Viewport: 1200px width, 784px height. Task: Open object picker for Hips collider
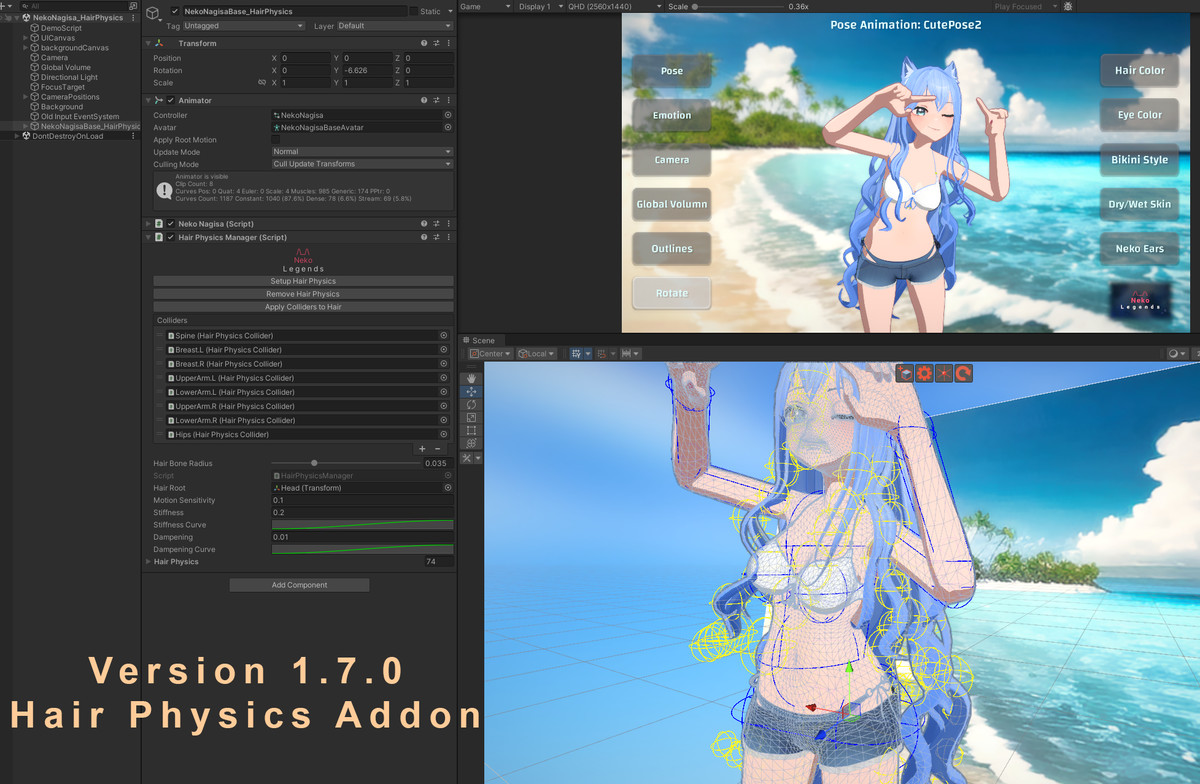(x=443, y=435)
